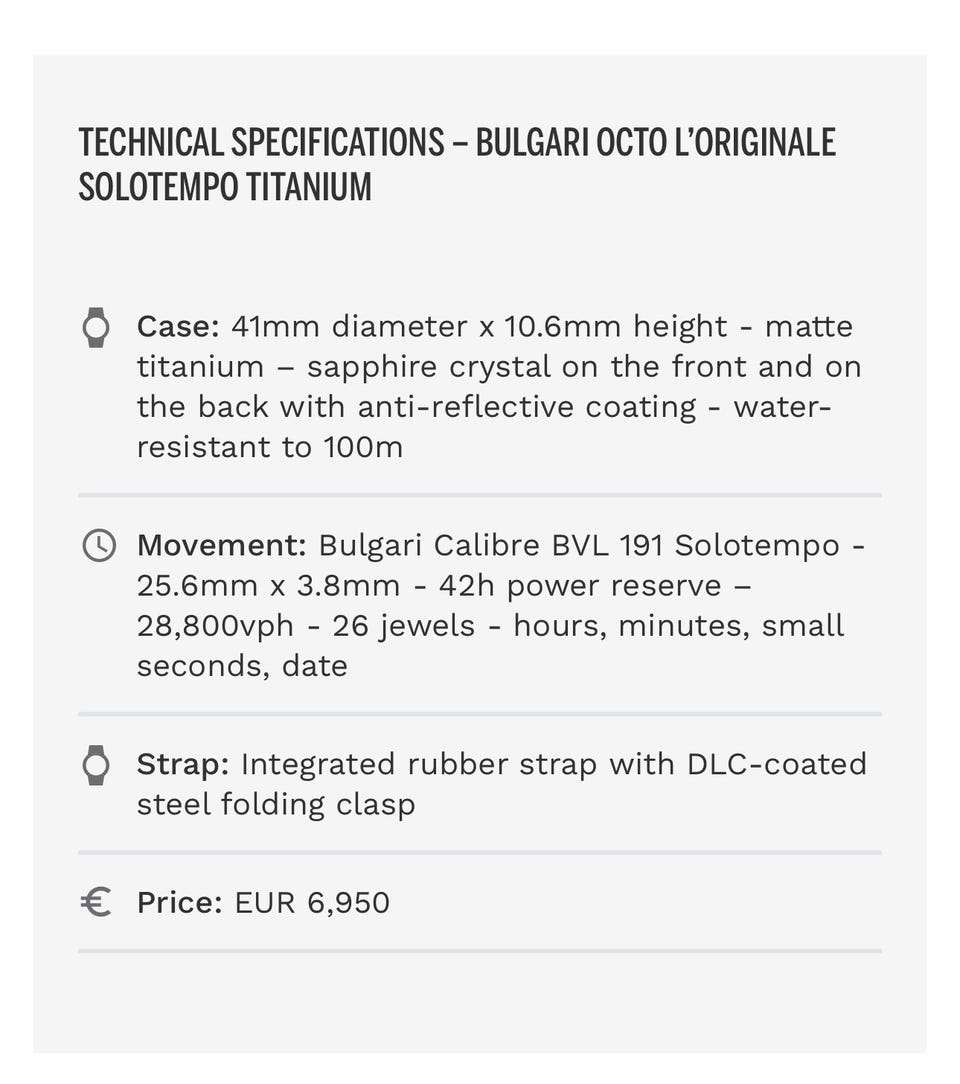Click the watch icon beside Case
Image resolution: width=960 pixels, height=1084 pixels.
pyautogui.click(x=95, y=327)
